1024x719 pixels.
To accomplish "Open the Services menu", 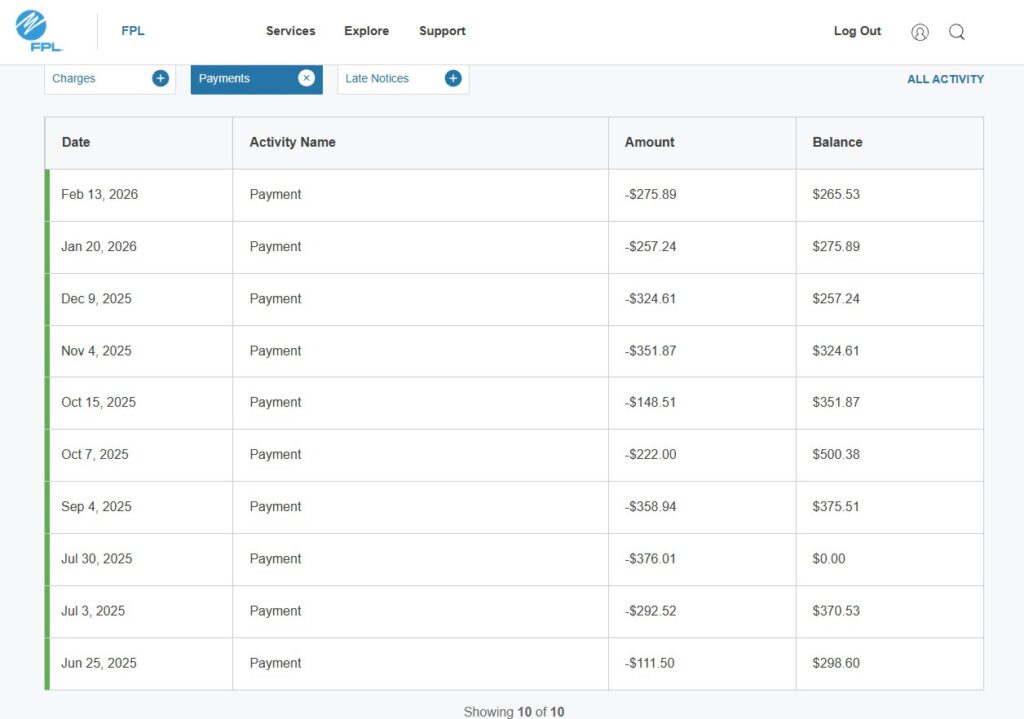I will point(290,31).
